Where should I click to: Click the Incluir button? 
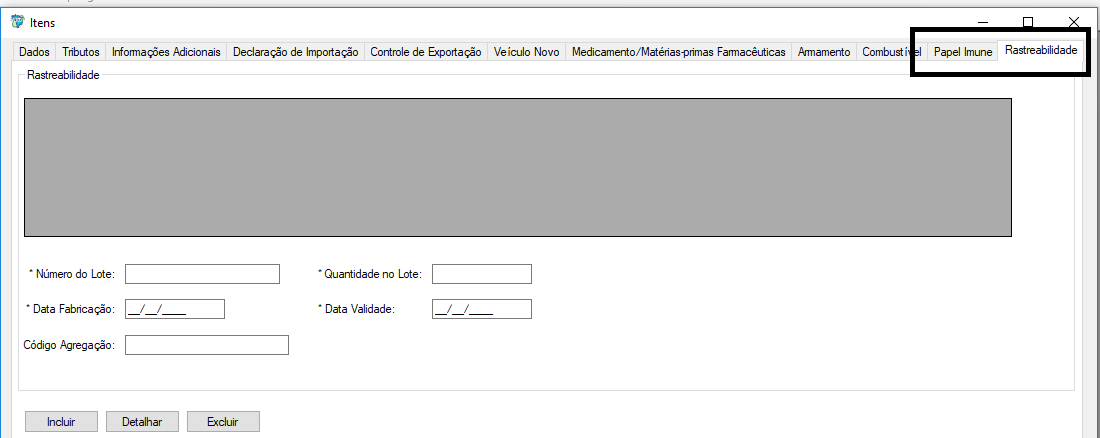(61, 422)
